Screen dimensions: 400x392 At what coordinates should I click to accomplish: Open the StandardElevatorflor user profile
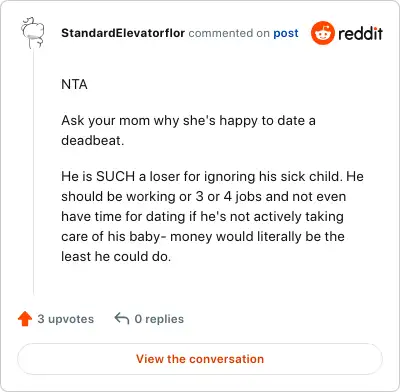coord(123,33)
